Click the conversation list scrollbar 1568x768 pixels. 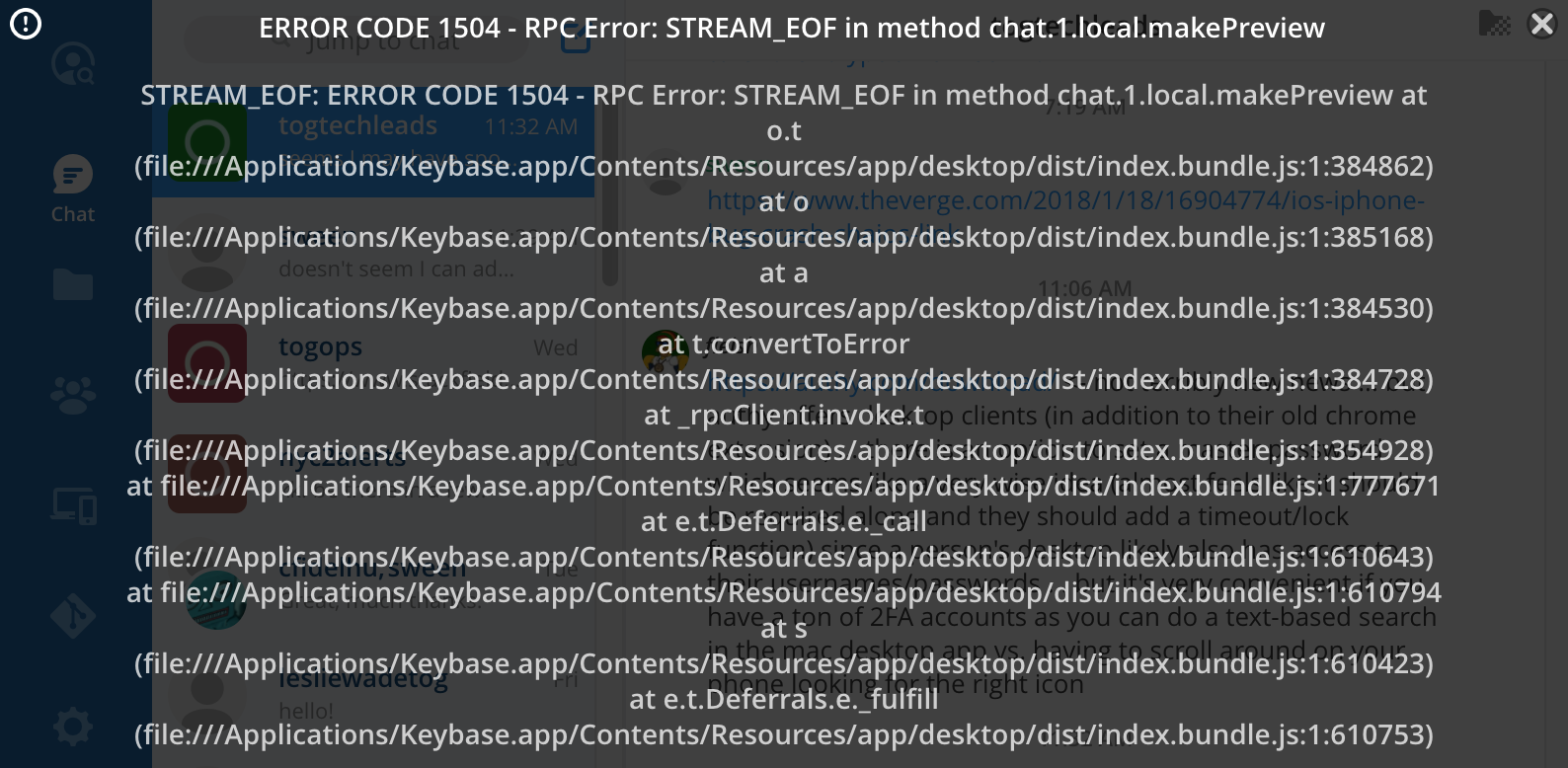pos(609,188)
